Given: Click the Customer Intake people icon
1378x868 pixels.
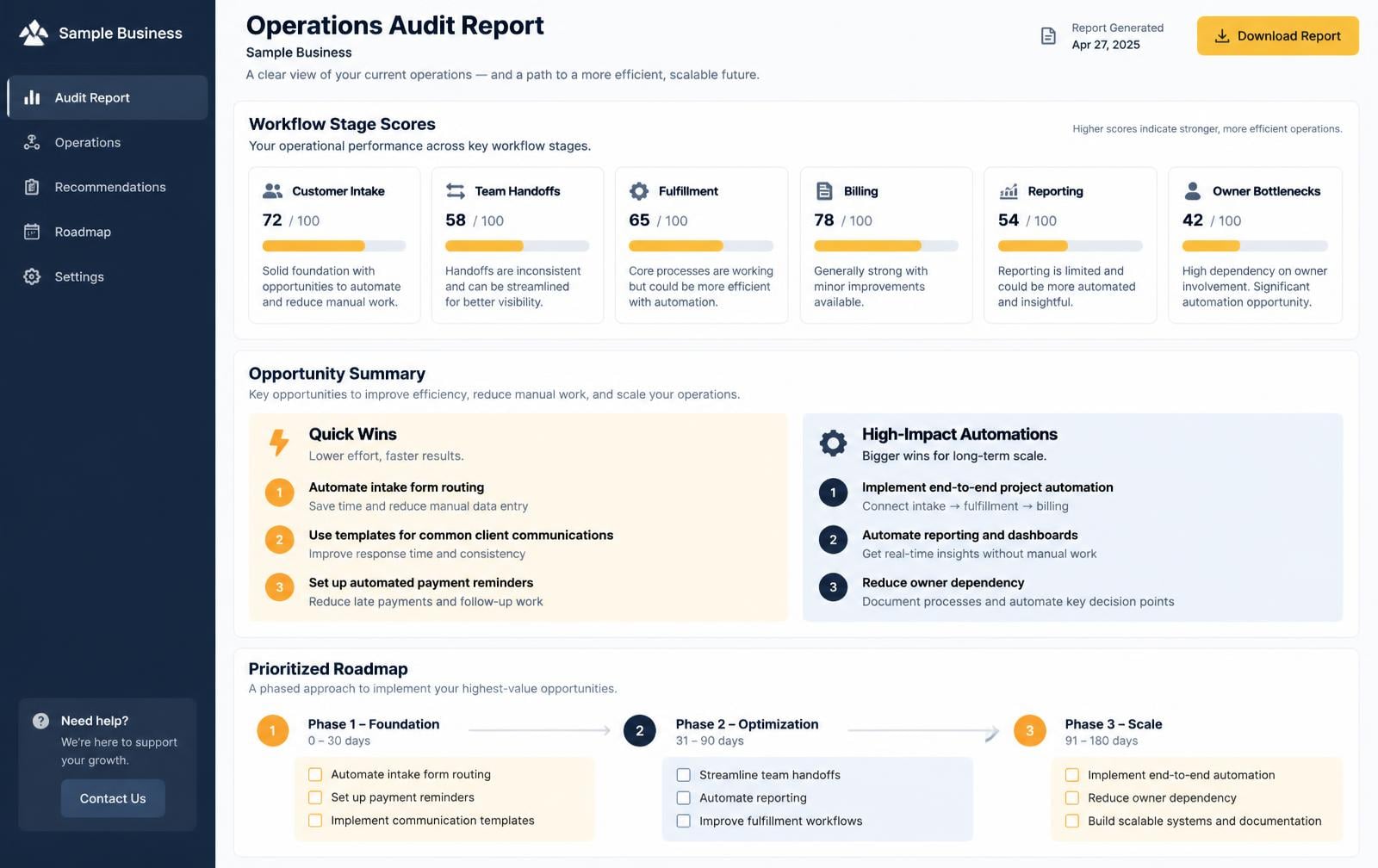Looking at the screenshot, I should [272, 191].
